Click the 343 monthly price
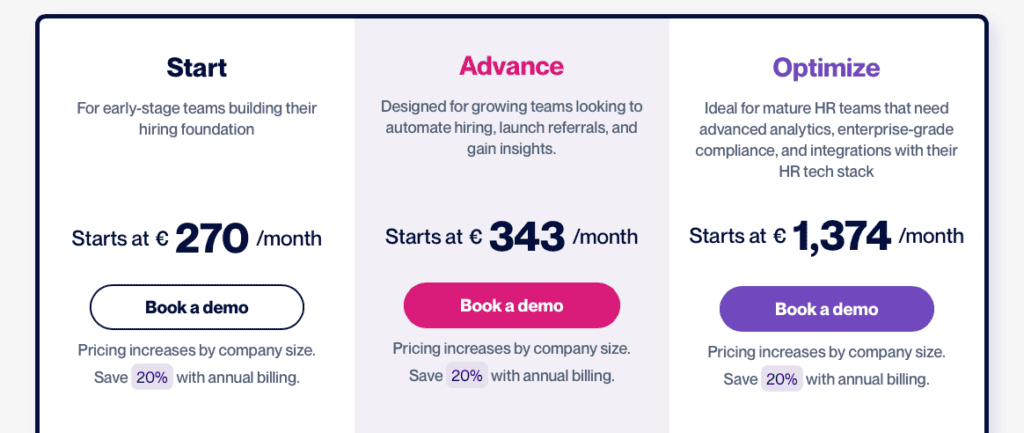 (526, 237)
